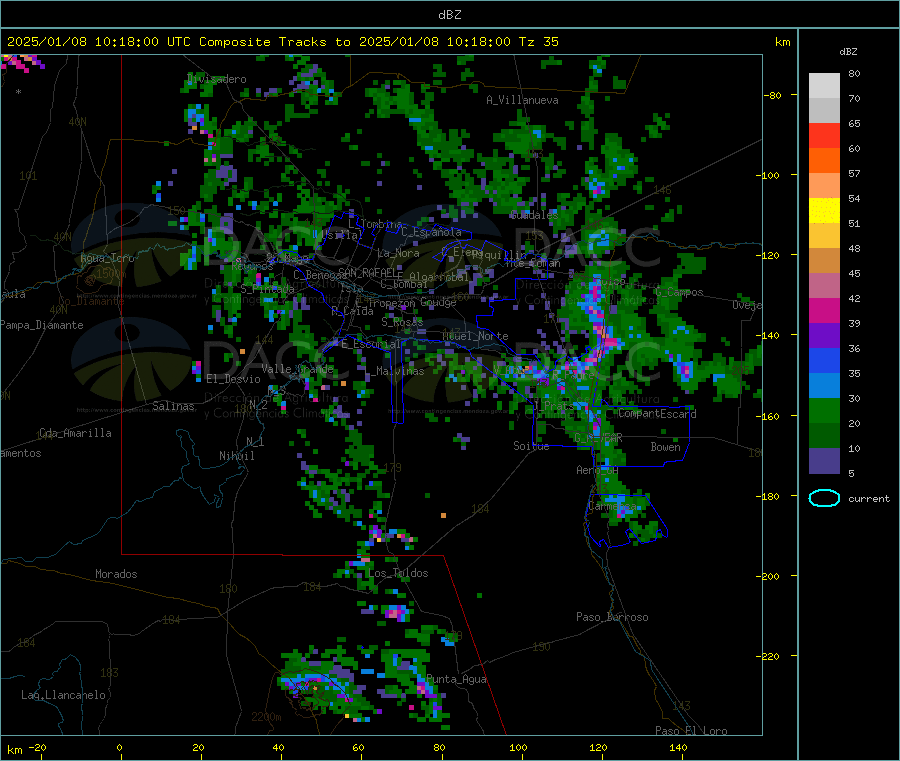
Task: Click the Lag.Llancanelo map label
Action: click(x=63, y=695)
